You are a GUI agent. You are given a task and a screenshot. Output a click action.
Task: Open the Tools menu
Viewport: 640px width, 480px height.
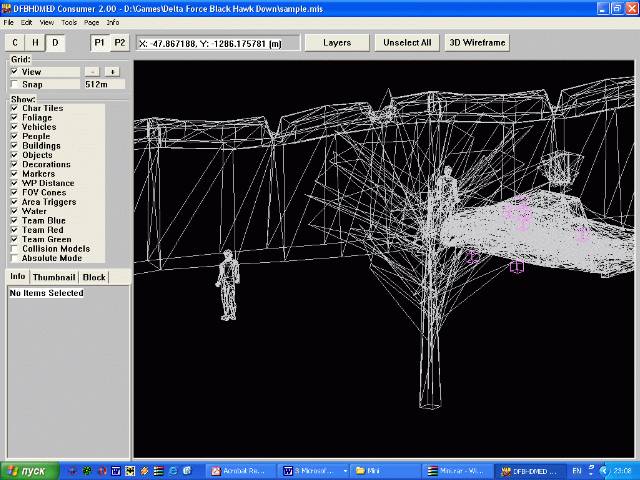[x=69, y=22]
